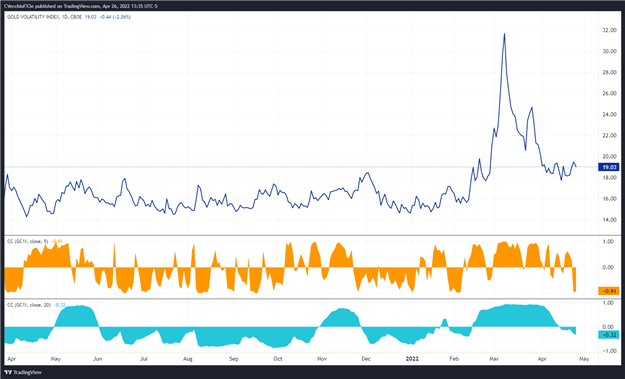Viewport: 625px width, 379px height.
Task: Click the 32.00 label on price axis
Action: coord(610,30)
